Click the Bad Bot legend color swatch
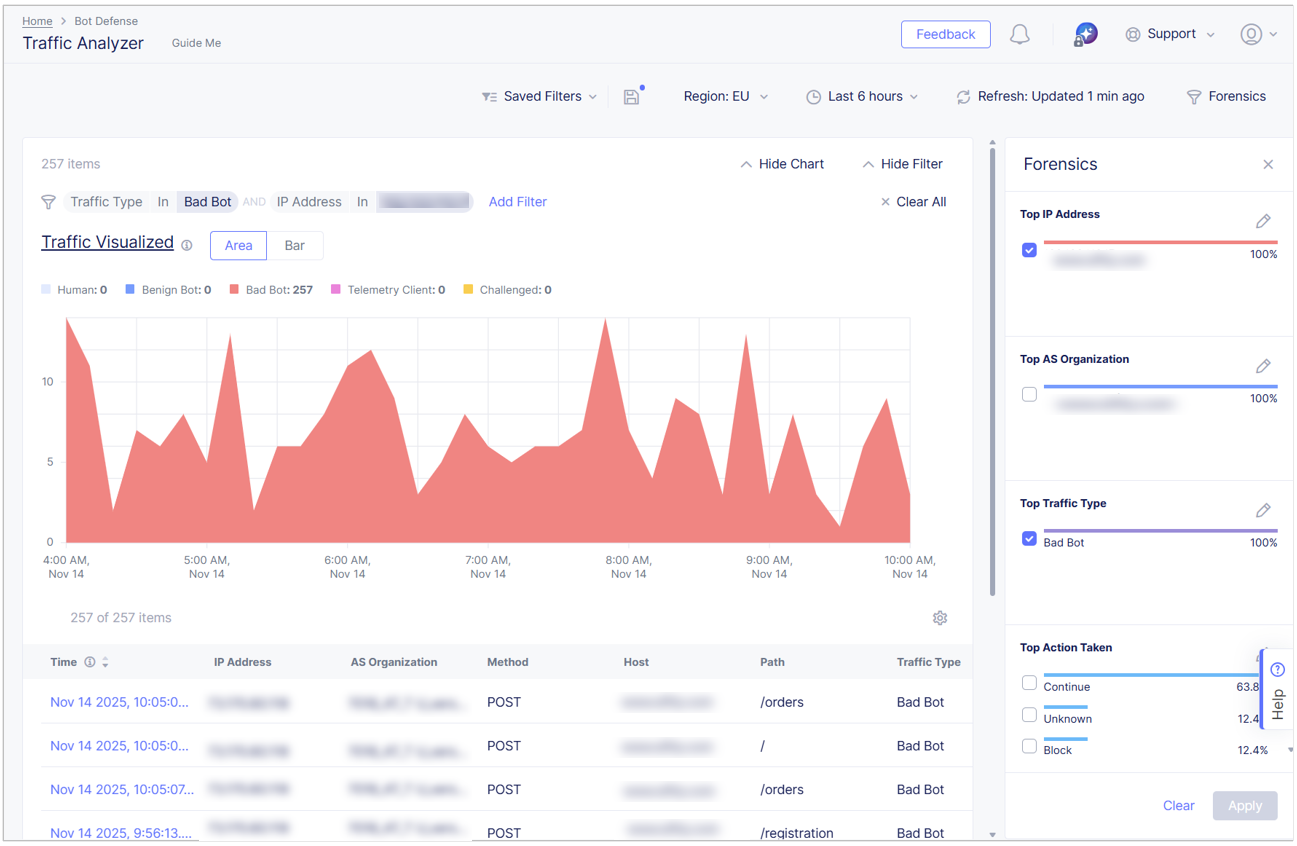1297x846 pixels. tap(234, 290)
